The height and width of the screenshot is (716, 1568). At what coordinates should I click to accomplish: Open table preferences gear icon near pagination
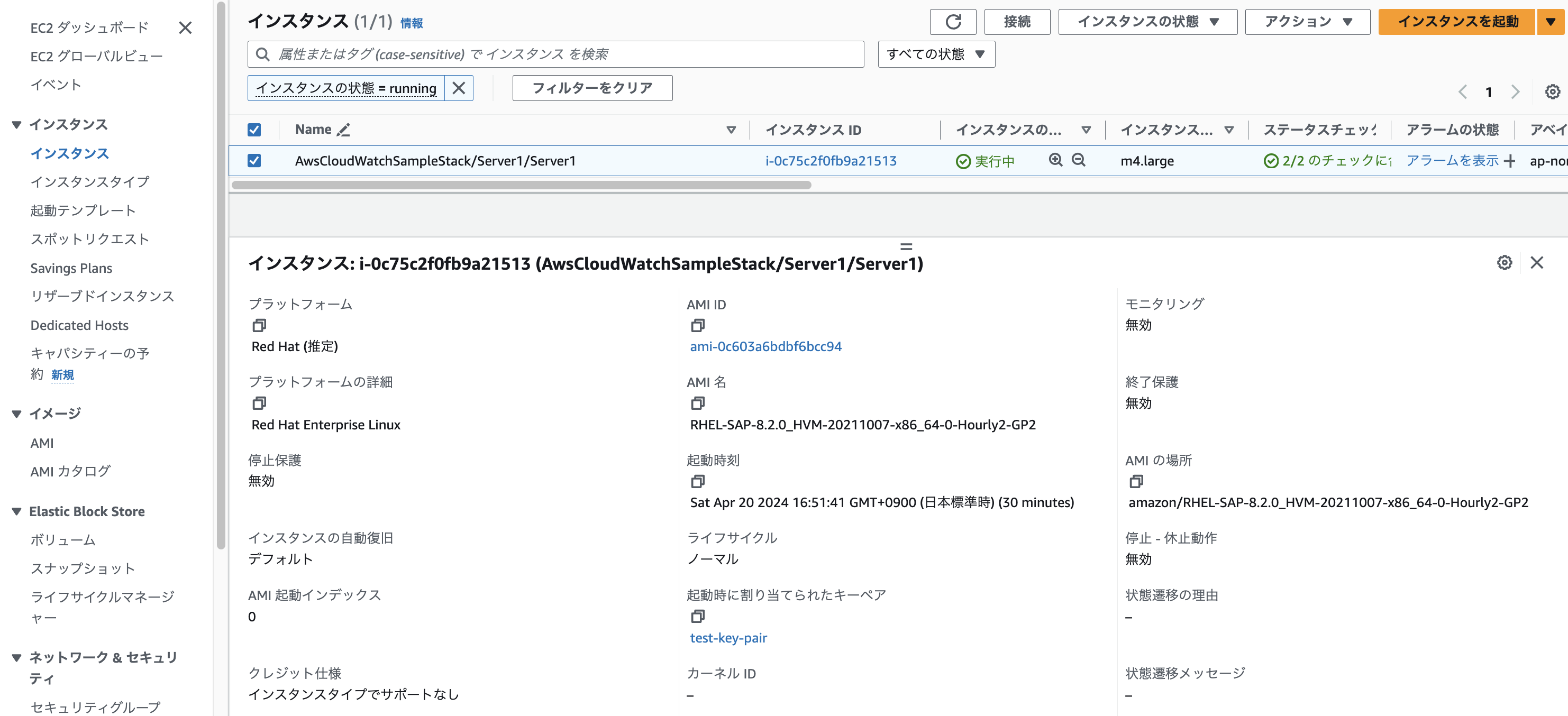click(1552, 92)
